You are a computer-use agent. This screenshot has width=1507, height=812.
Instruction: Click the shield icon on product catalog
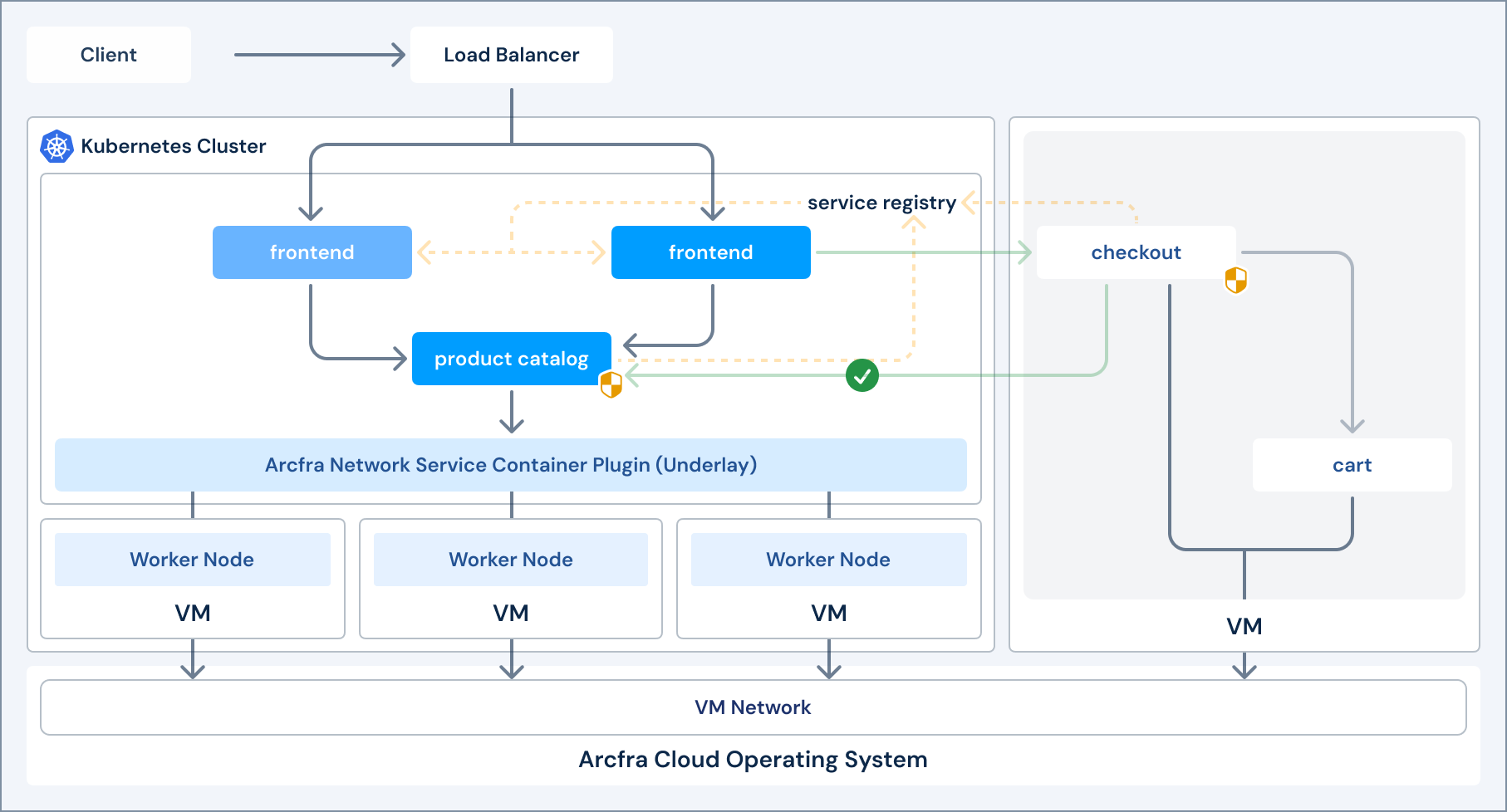[611, 384]
